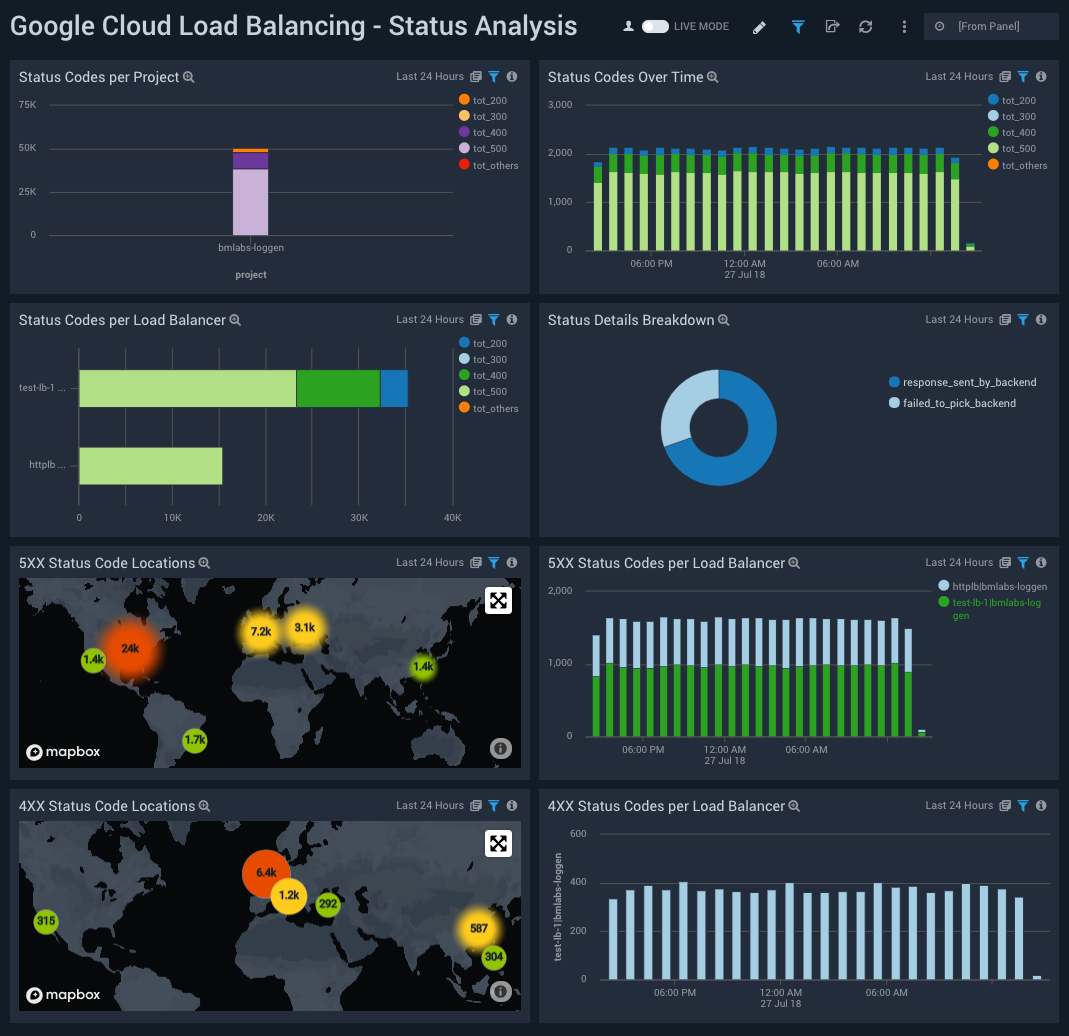Viewport: 1069px width, 1036px height.
Task: Open the [From Panel] time selector
Action: [x=991, y=26]
